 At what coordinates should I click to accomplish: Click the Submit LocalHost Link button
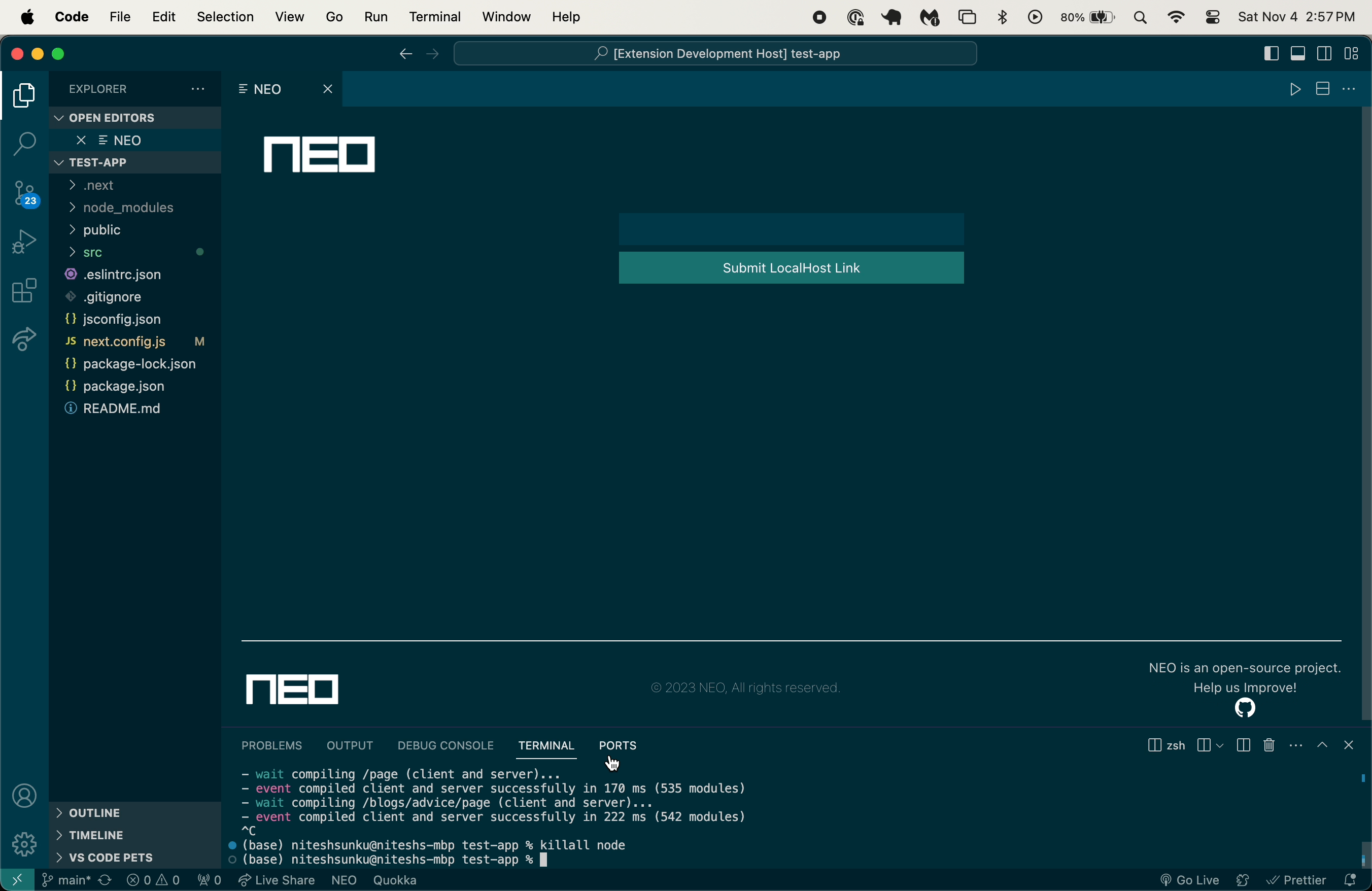tap(791, 267)
